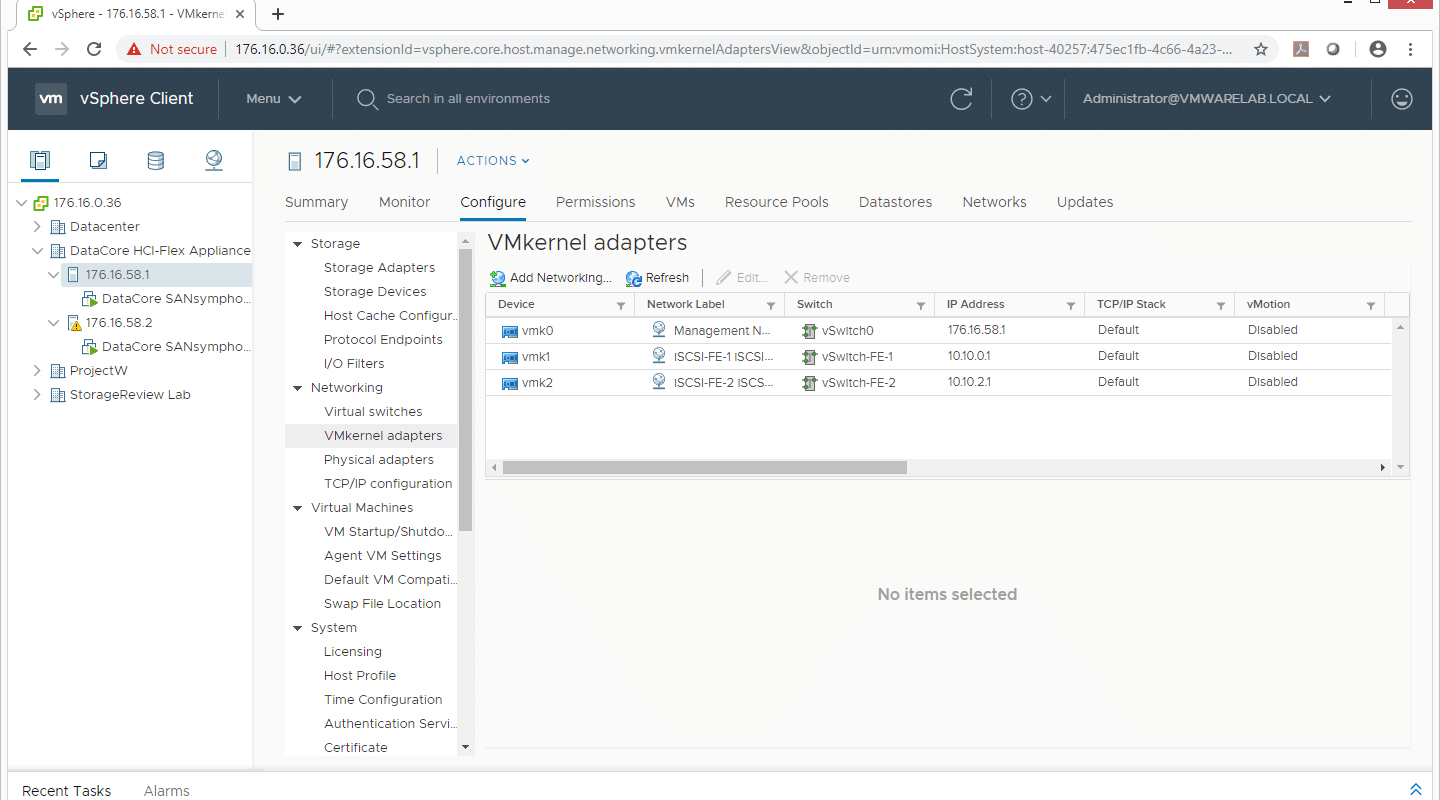Screen dimensions: 1440x800
Task: Click the Management Network label icon
Action: 659,329
